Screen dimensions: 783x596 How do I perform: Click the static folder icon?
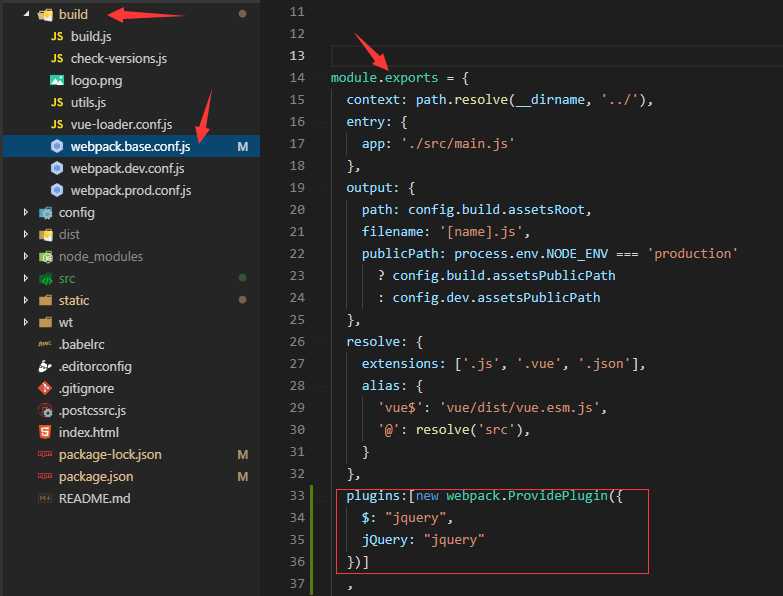click(x=45, y=300)
